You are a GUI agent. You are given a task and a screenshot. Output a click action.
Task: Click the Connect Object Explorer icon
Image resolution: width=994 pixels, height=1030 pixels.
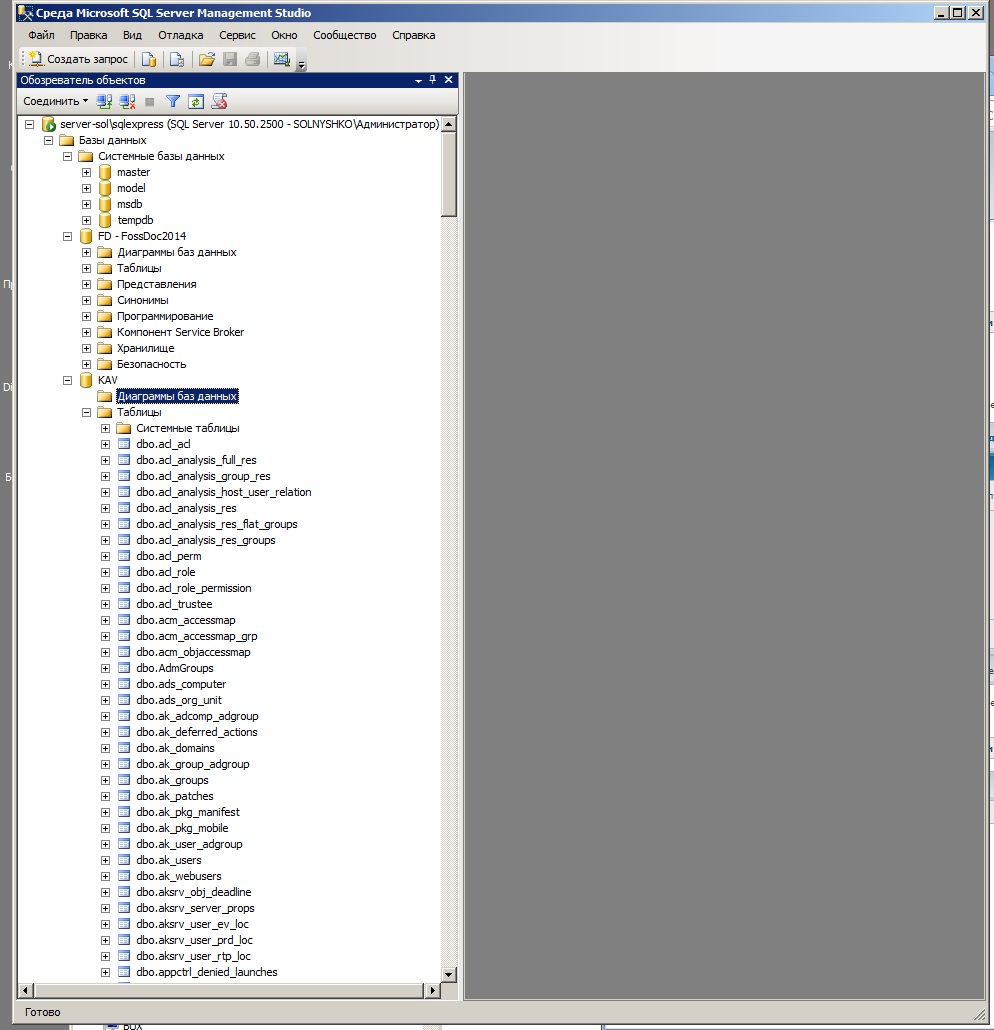[104, 101]
